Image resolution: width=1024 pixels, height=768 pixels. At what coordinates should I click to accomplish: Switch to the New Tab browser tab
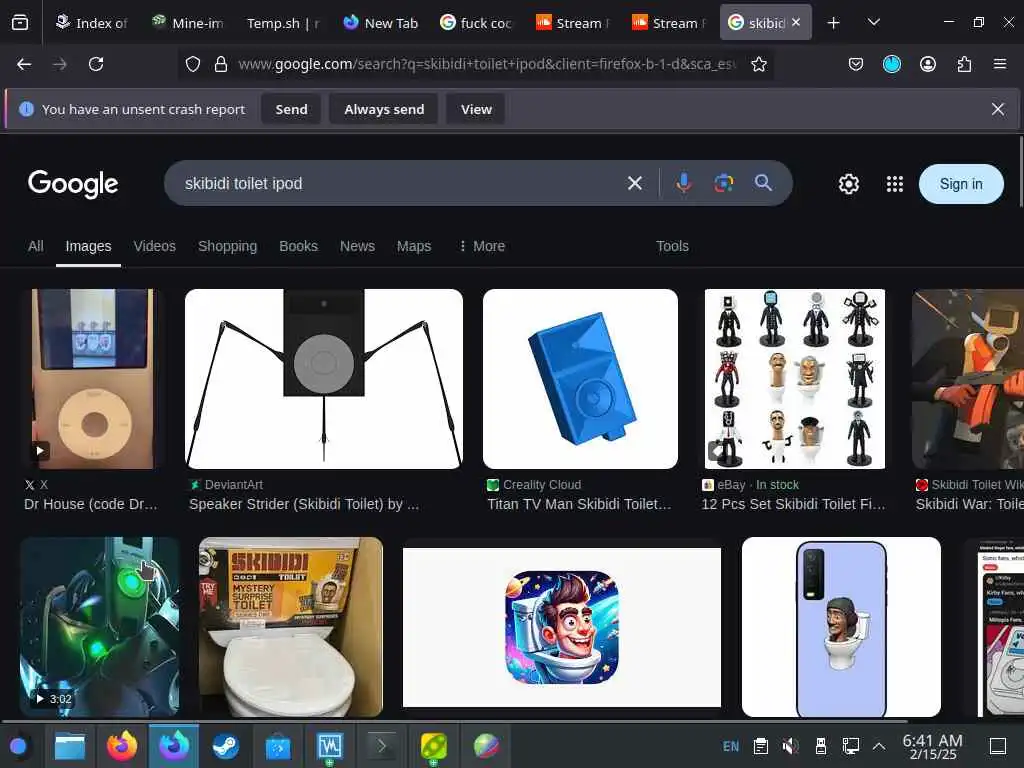[x=381, y=23]
